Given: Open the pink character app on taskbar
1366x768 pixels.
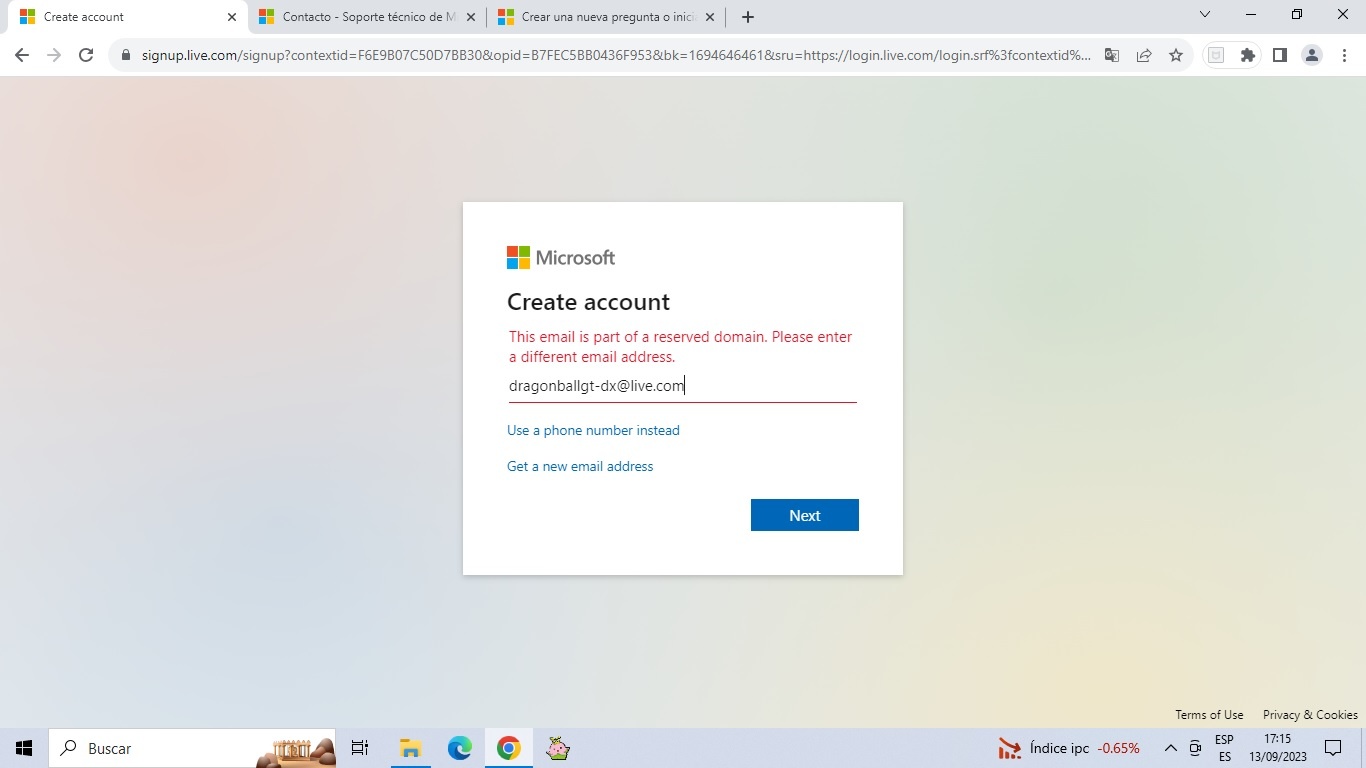Looking at the screenshot, I should 558,748.
